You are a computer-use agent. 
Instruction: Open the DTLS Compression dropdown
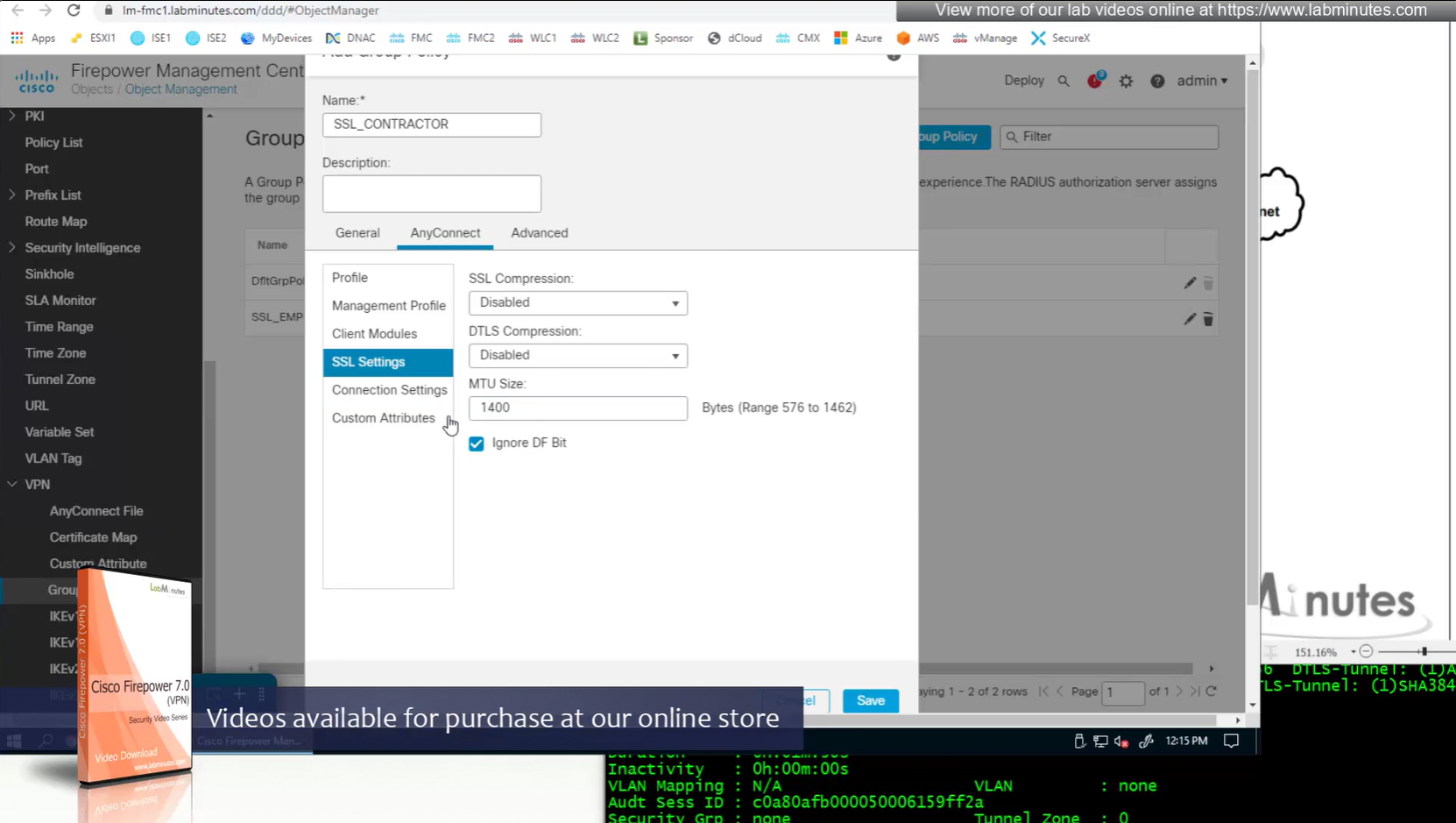click(x=577, y=356)
